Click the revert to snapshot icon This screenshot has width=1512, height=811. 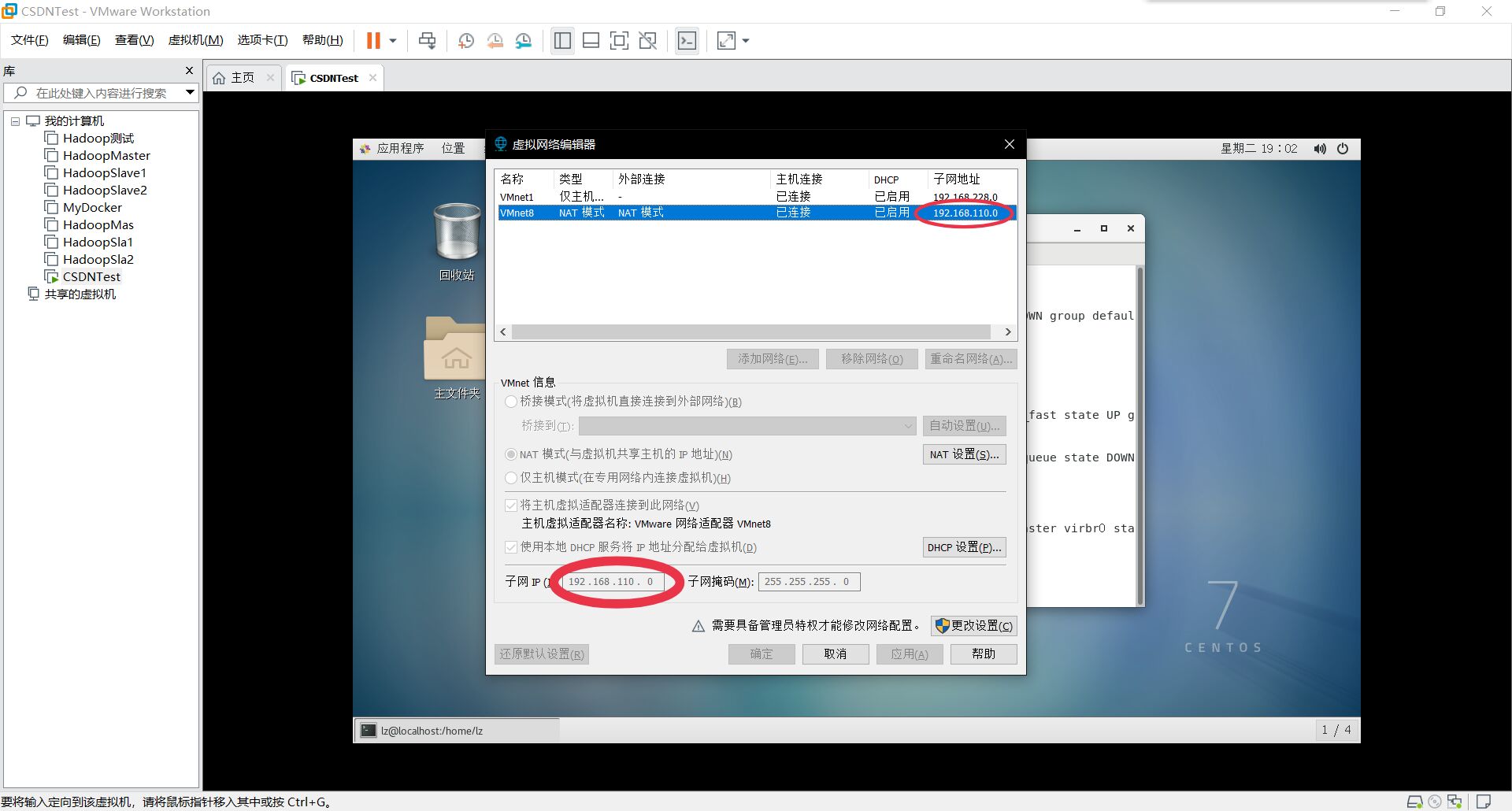pos(495,40)
